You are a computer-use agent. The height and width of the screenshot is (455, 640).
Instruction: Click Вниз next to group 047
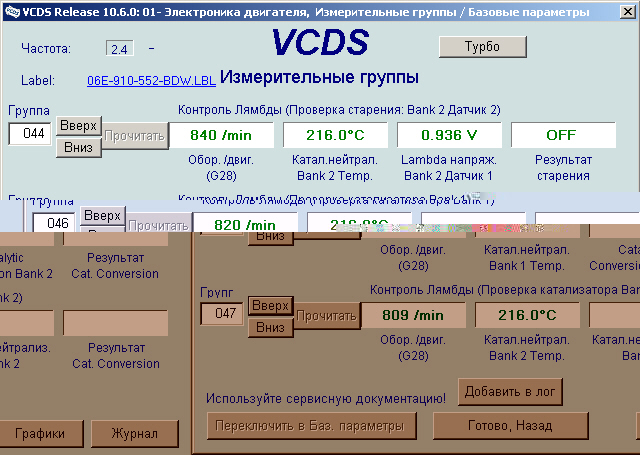pyautogui.click(x=270, y=327)
